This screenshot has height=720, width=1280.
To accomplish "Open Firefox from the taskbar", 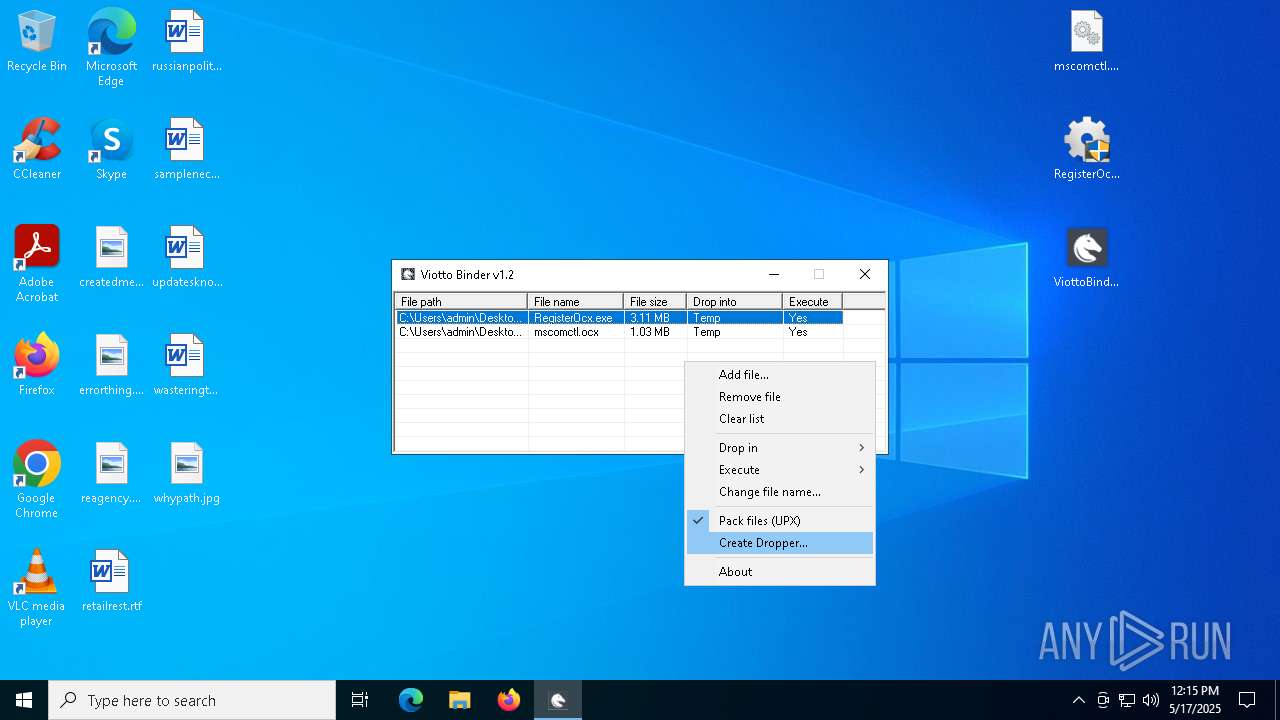I will pos(509,700).
